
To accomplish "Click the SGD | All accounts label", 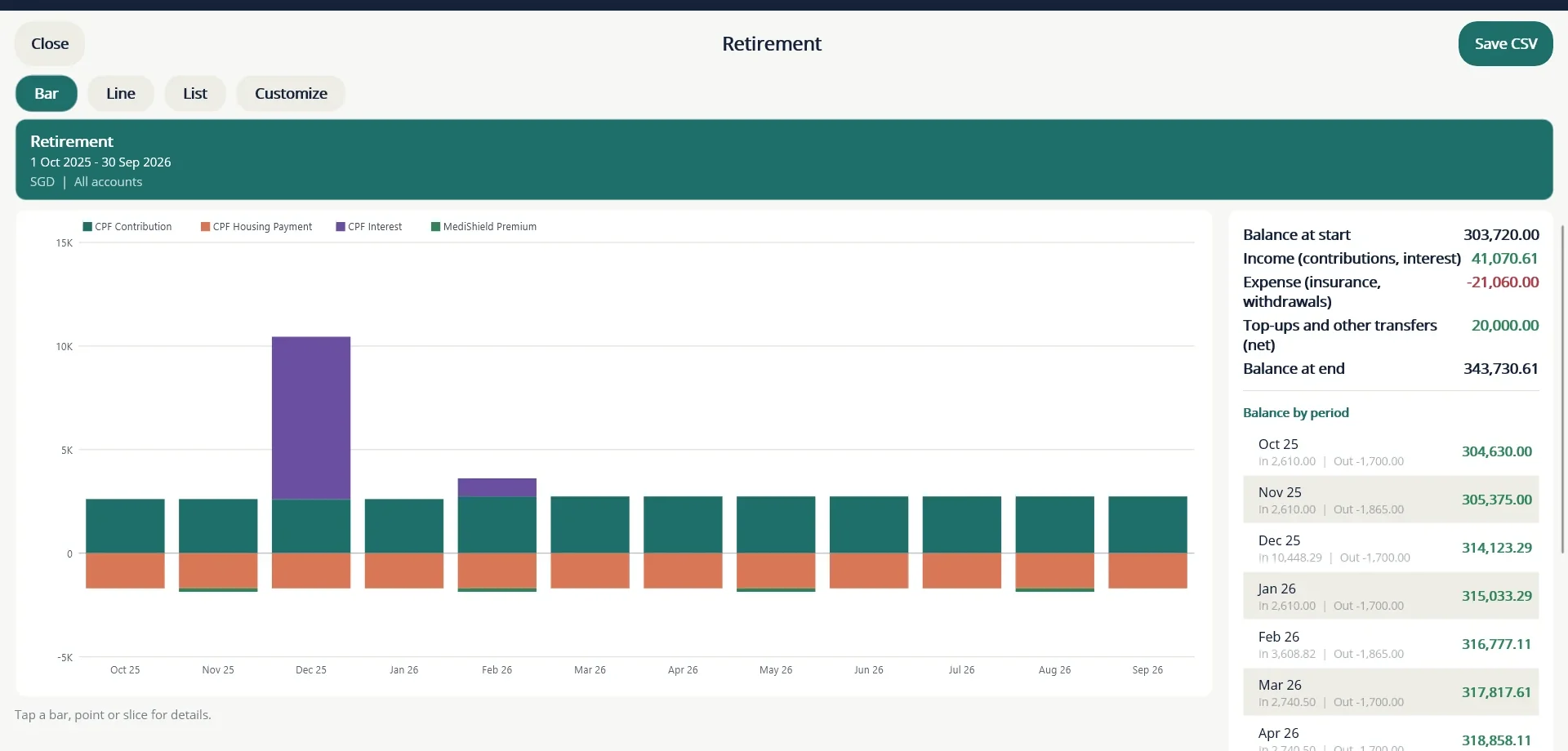I will 86,182.
